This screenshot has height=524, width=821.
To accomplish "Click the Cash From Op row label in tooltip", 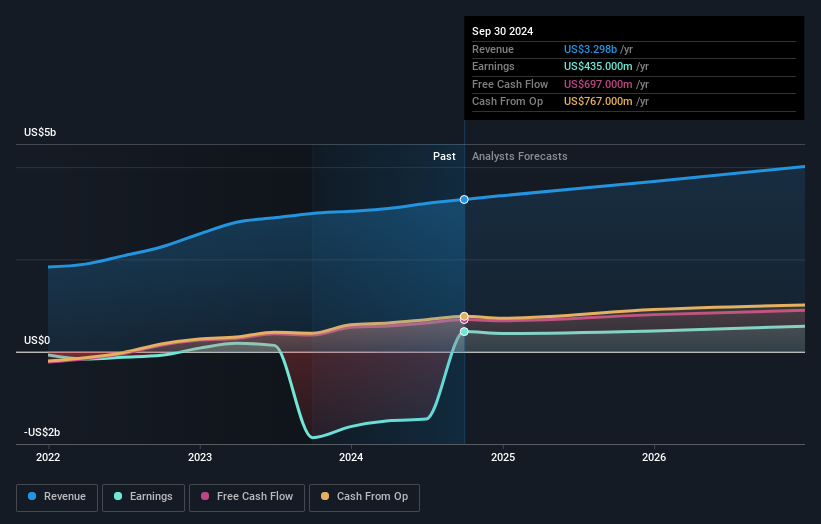I will (507, 102).
